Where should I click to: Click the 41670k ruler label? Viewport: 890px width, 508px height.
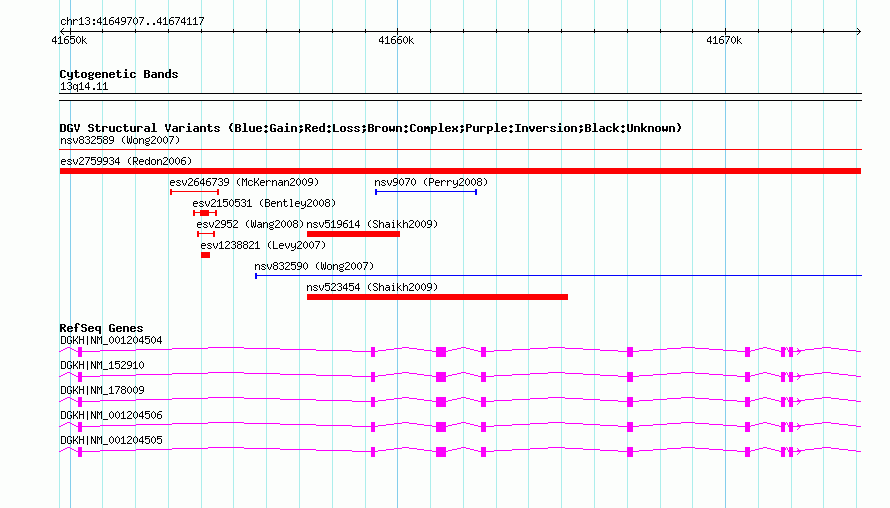click(x=724, y=40)
